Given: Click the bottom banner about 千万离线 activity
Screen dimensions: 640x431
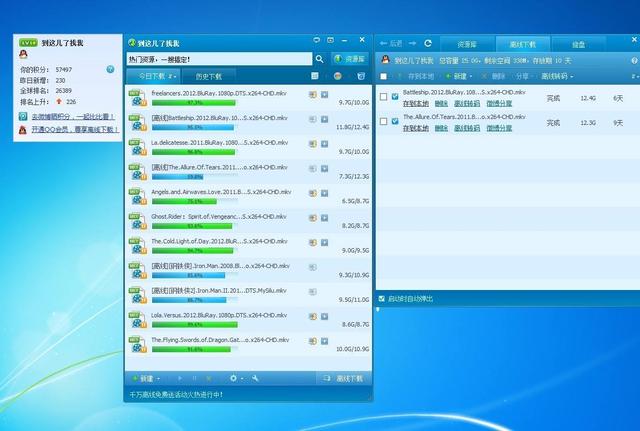Looking at the screenshot, I should [x=176, y=395].
